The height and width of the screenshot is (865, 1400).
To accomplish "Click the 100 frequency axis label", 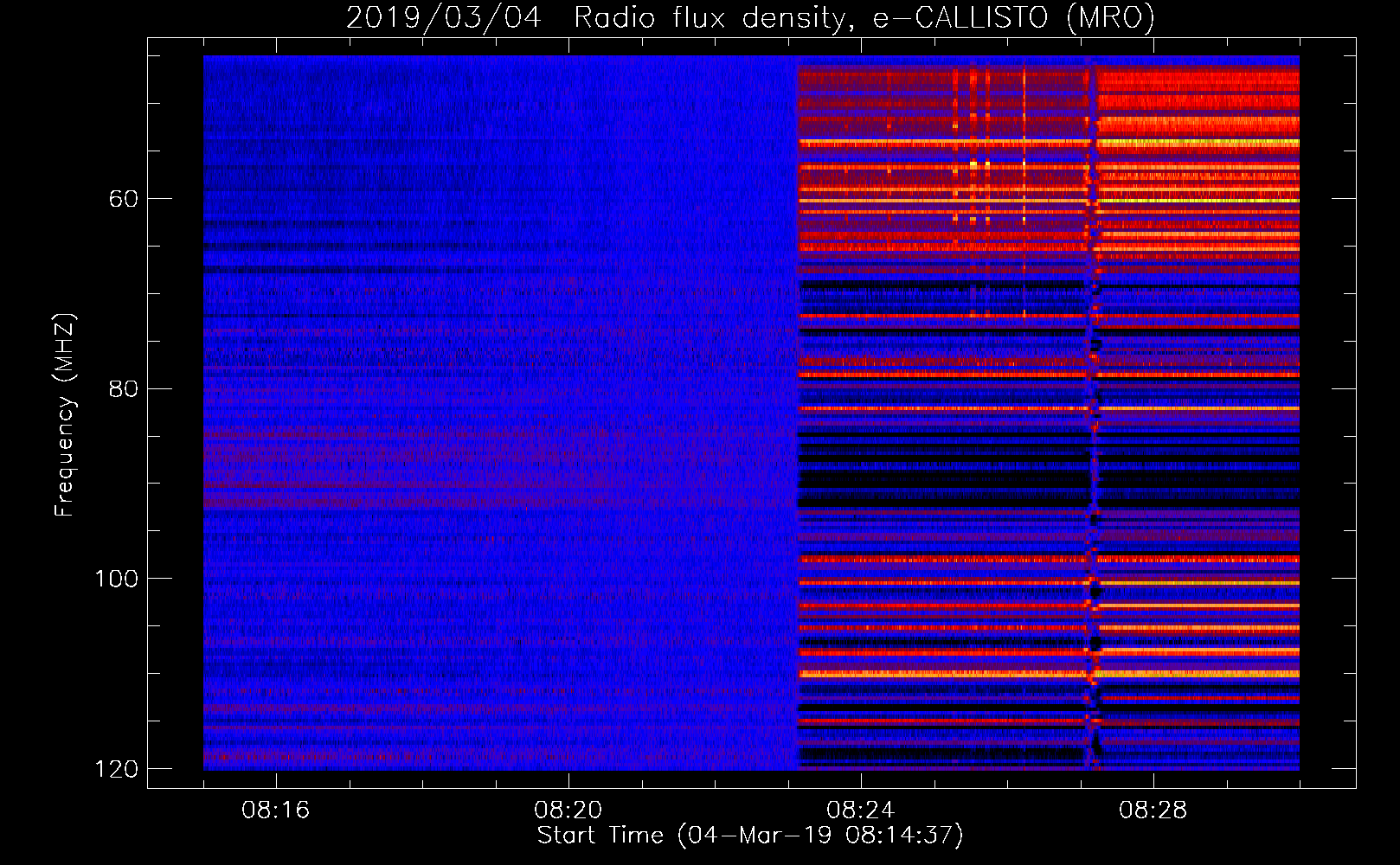I will (x=116, y=579).
